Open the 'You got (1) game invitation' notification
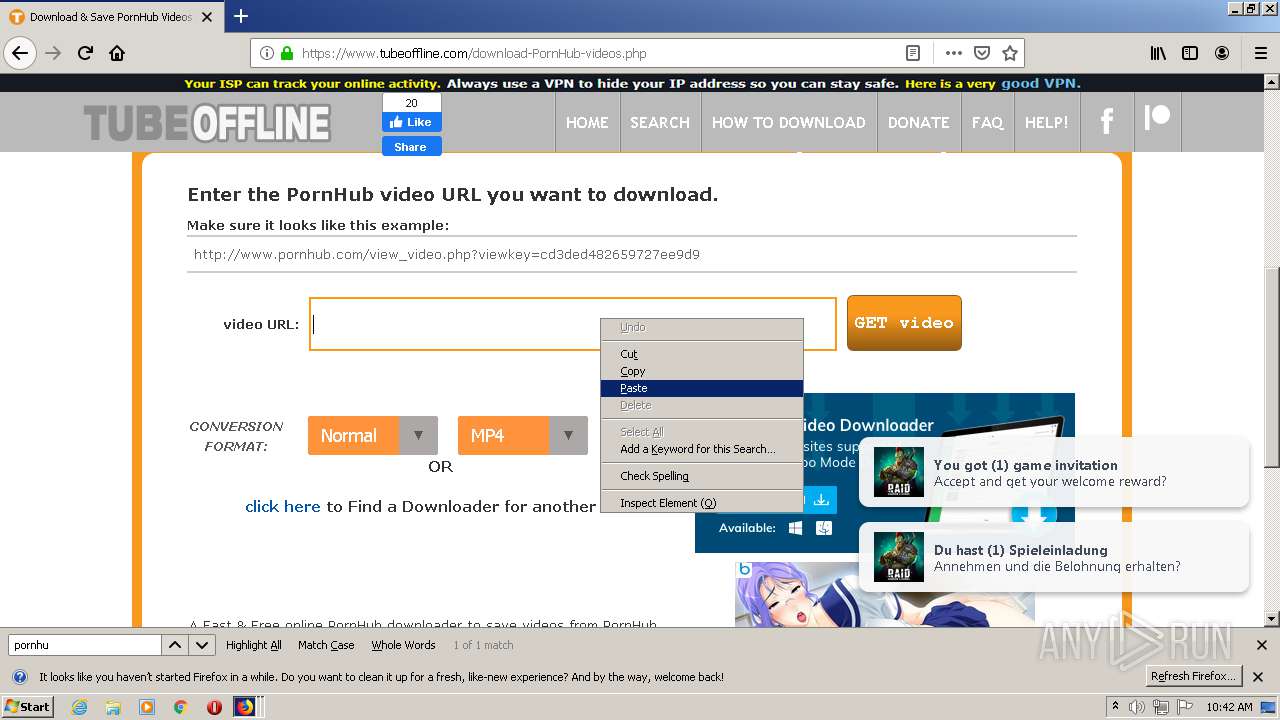1280x720 pixels. coord(1054,472)
